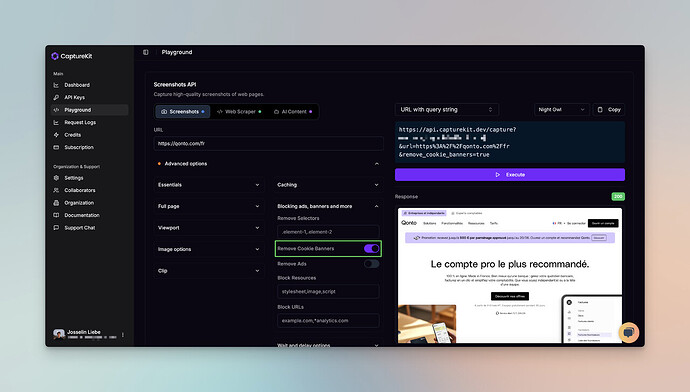
Task: Copy the request URL with Copy button
Action: (609, 110)
